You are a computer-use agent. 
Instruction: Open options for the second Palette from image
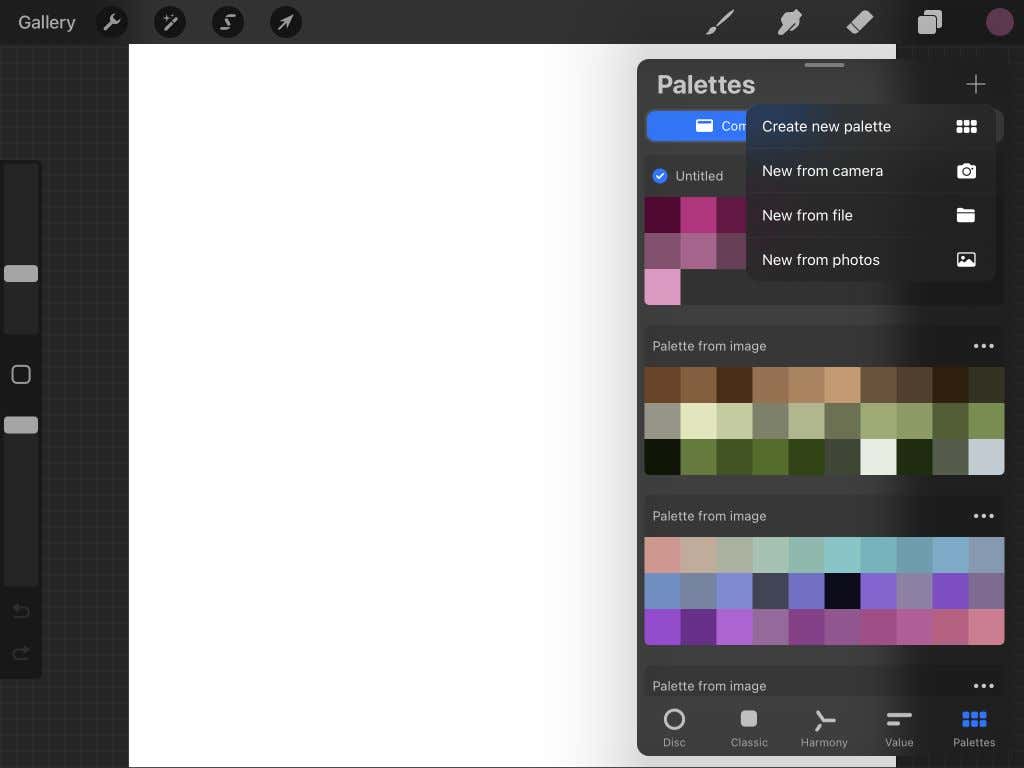984,516
